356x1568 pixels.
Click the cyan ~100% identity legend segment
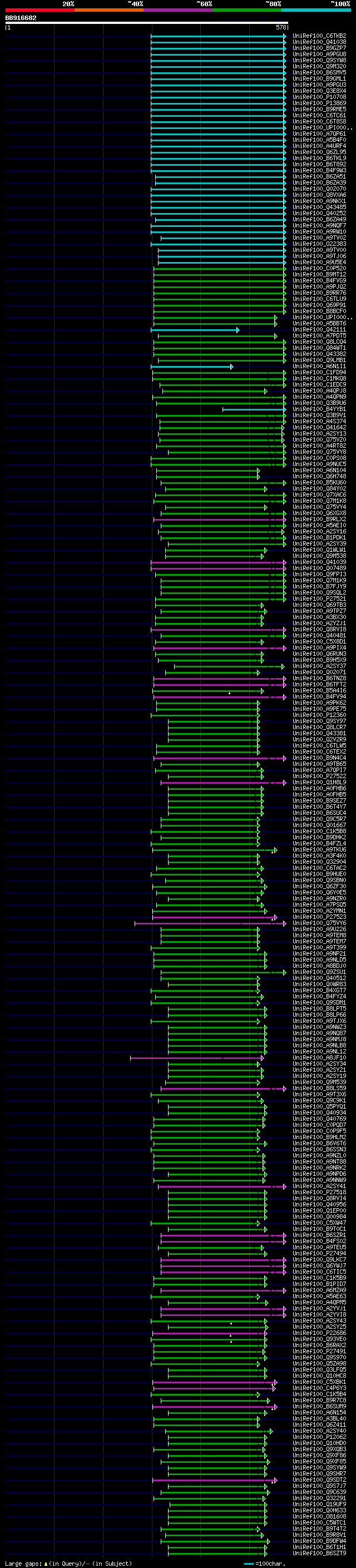tap(316, 10)
